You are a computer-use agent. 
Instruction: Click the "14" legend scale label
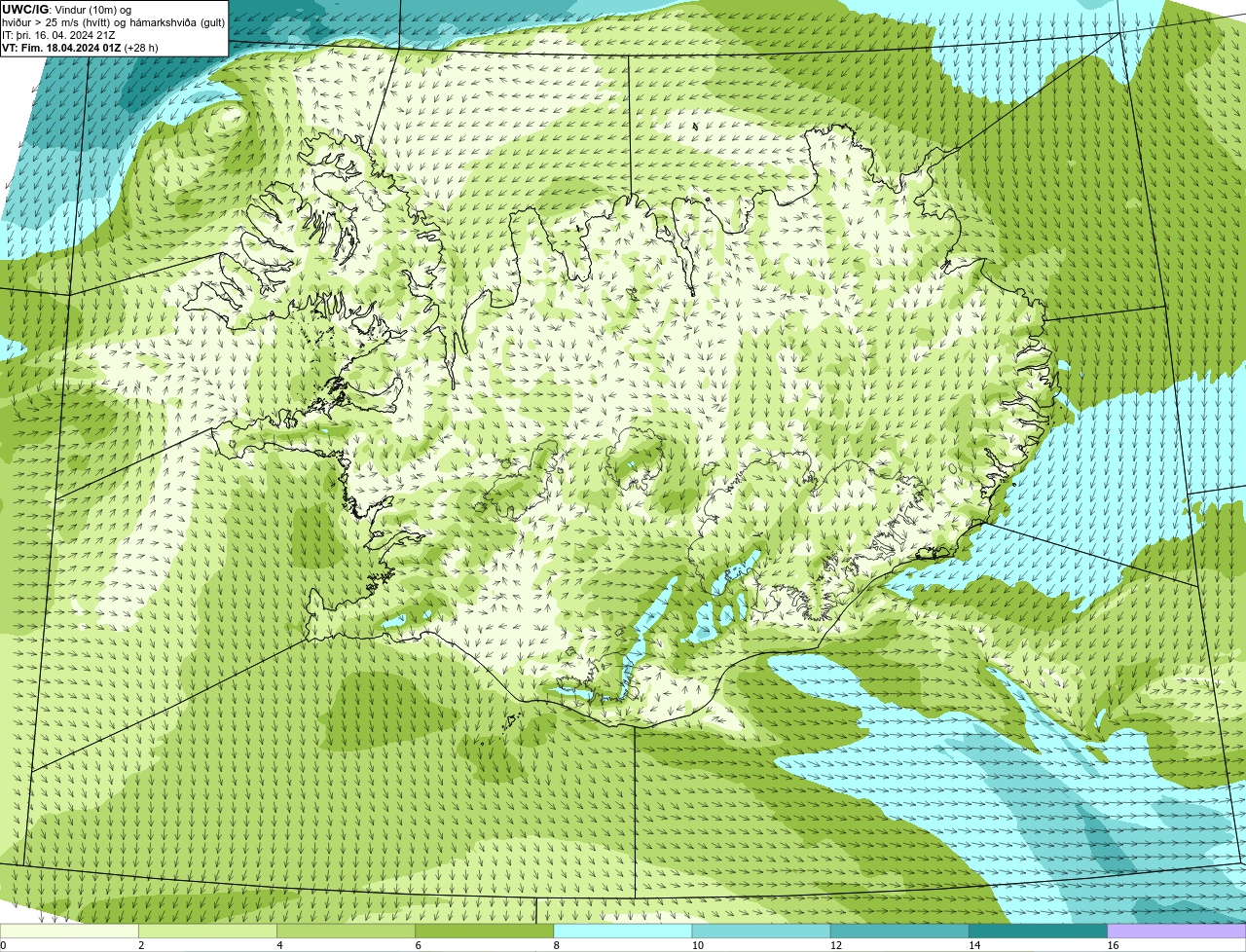tap(975, 945)
